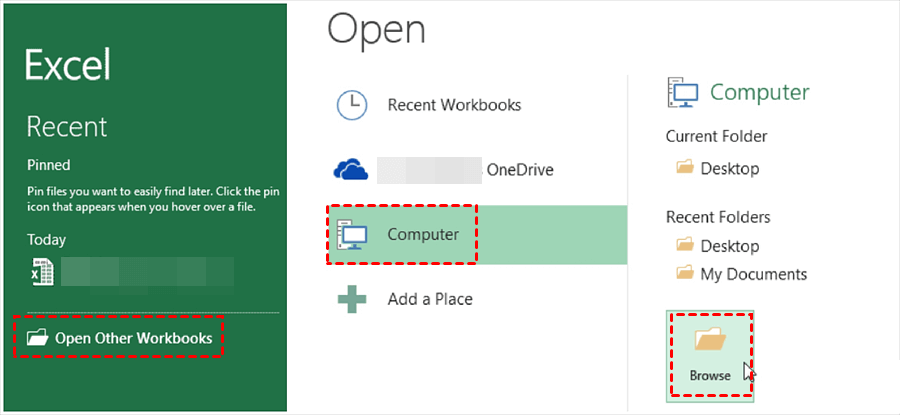The image size is (900, 415).
Task: Click the Browse folder button
Action: (x=711, y=355)
